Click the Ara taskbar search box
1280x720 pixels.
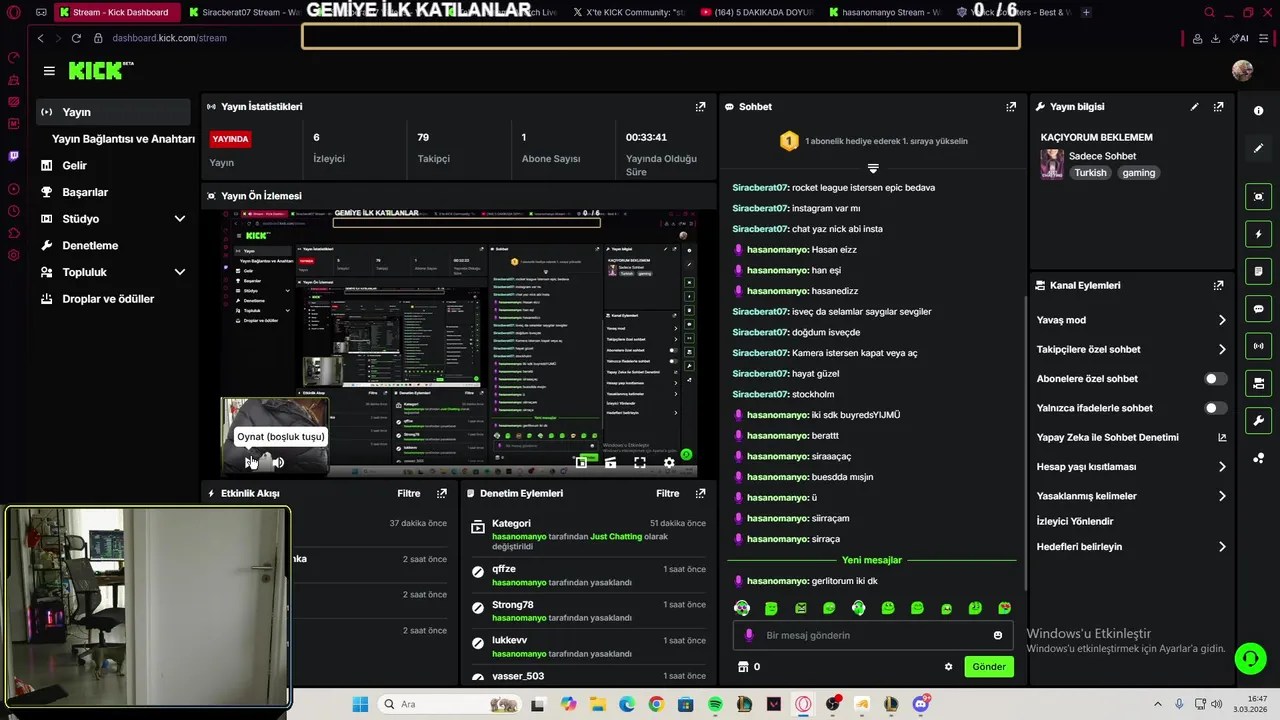click(x=450, y=704)
